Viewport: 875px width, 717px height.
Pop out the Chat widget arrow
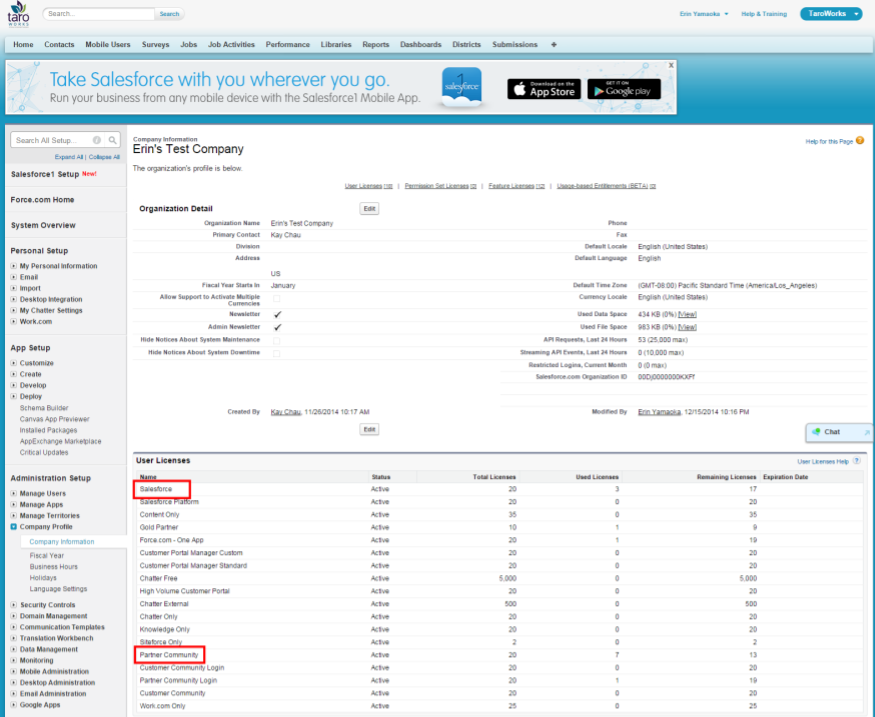[x=867, y=432]
